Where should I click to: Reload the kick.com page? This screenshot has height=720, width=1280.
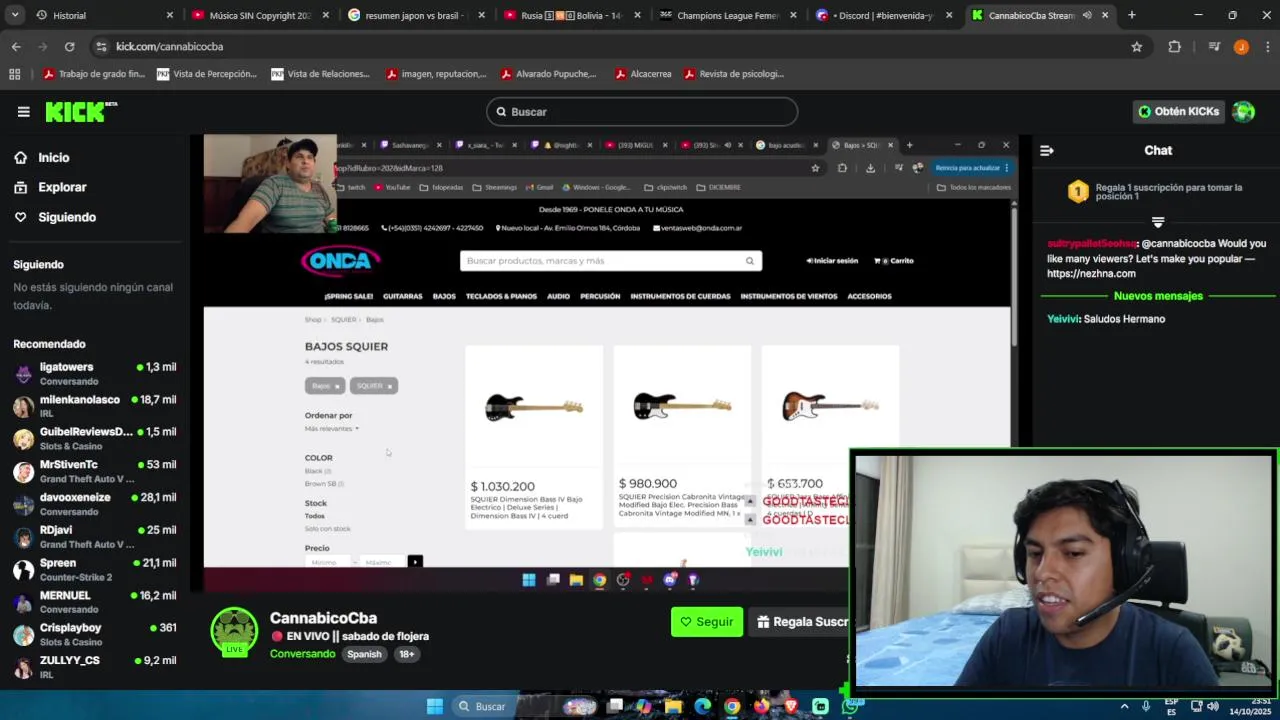click(69, 47)
